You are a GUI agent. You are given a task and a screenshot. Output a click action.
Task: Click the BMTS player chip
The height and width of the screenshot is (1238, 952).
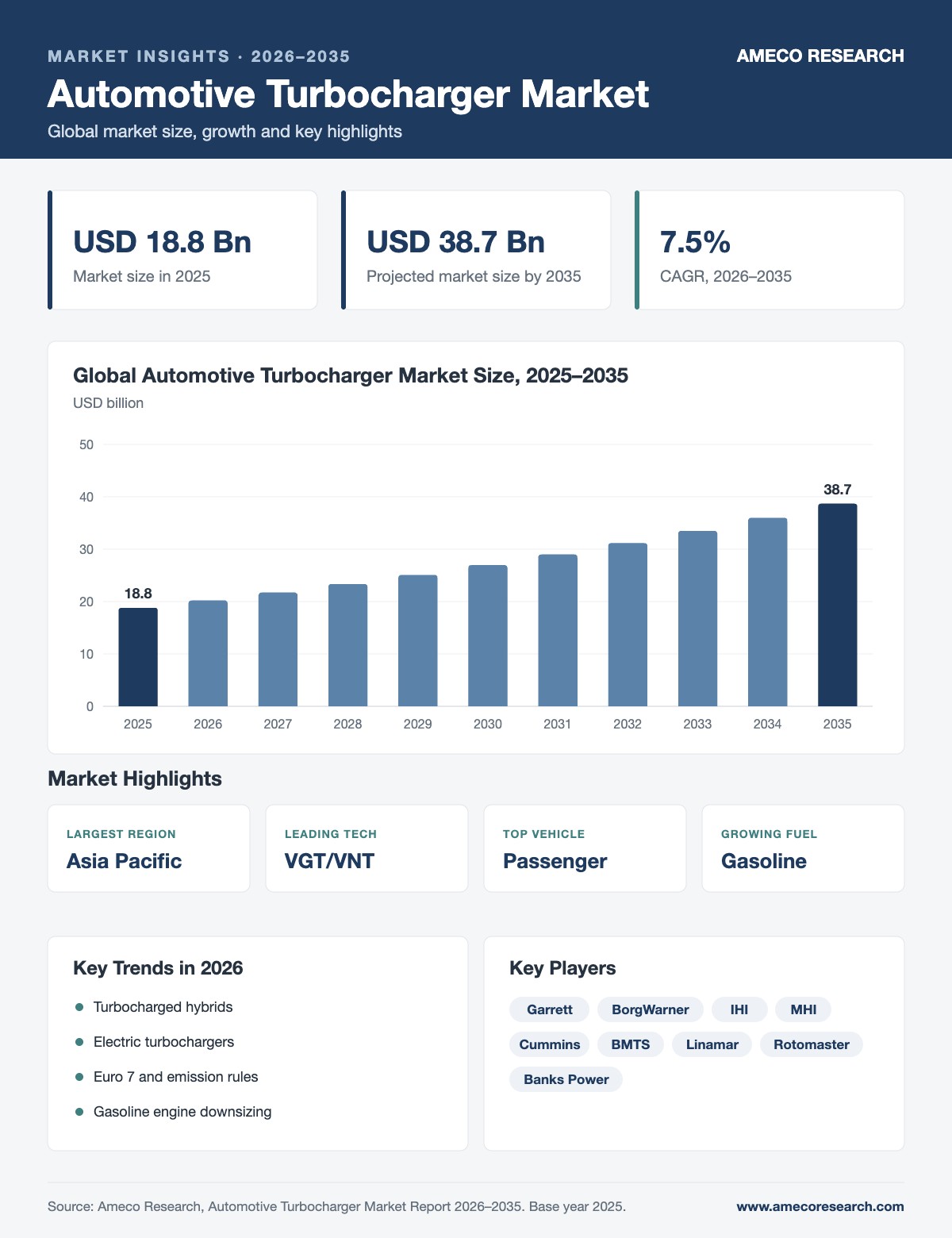[631, 1044]
